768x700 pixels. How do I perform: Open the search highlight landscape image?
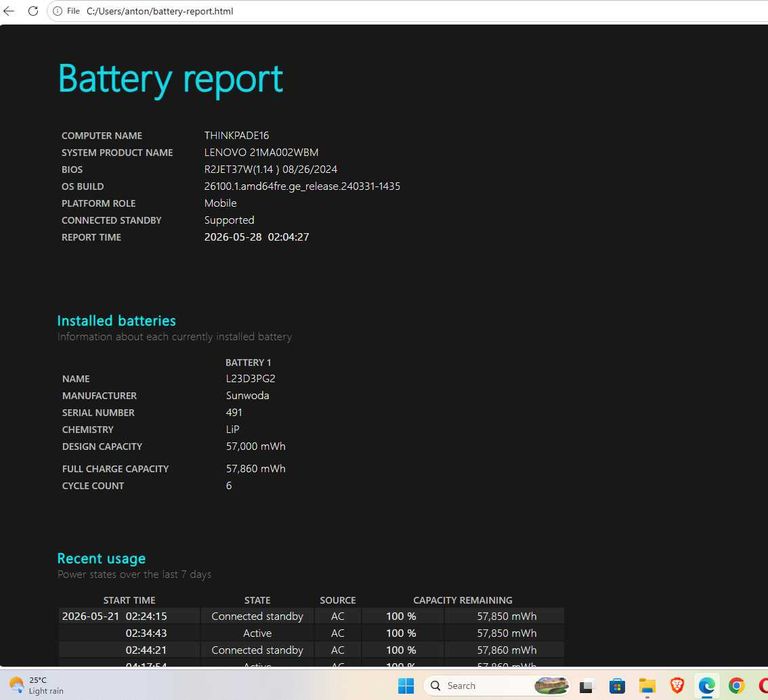pyautogui.click(x=551, y=685)
